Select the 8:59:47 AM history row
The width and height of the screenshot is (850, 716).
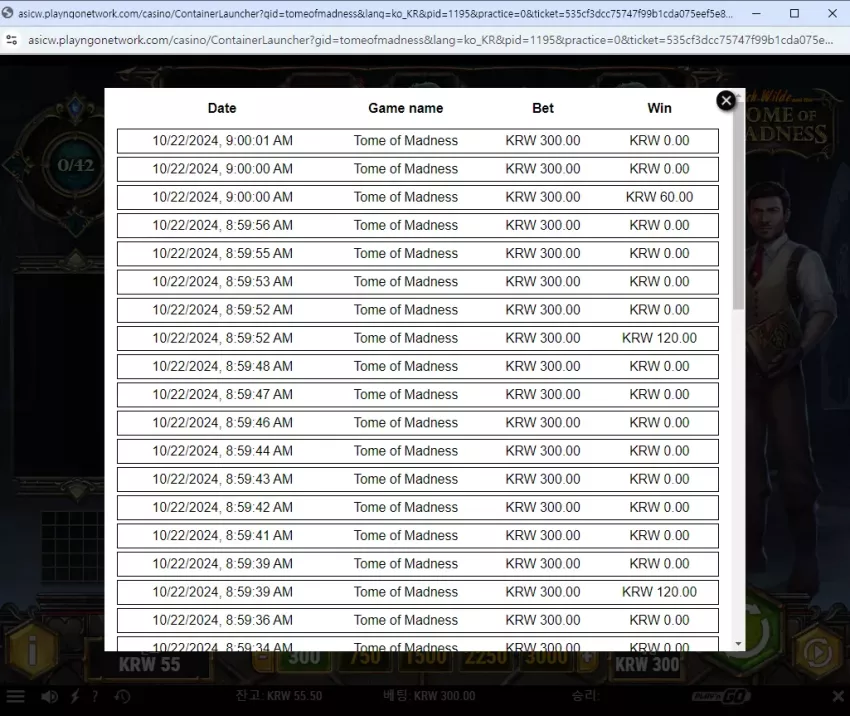[x=417, y=395]
